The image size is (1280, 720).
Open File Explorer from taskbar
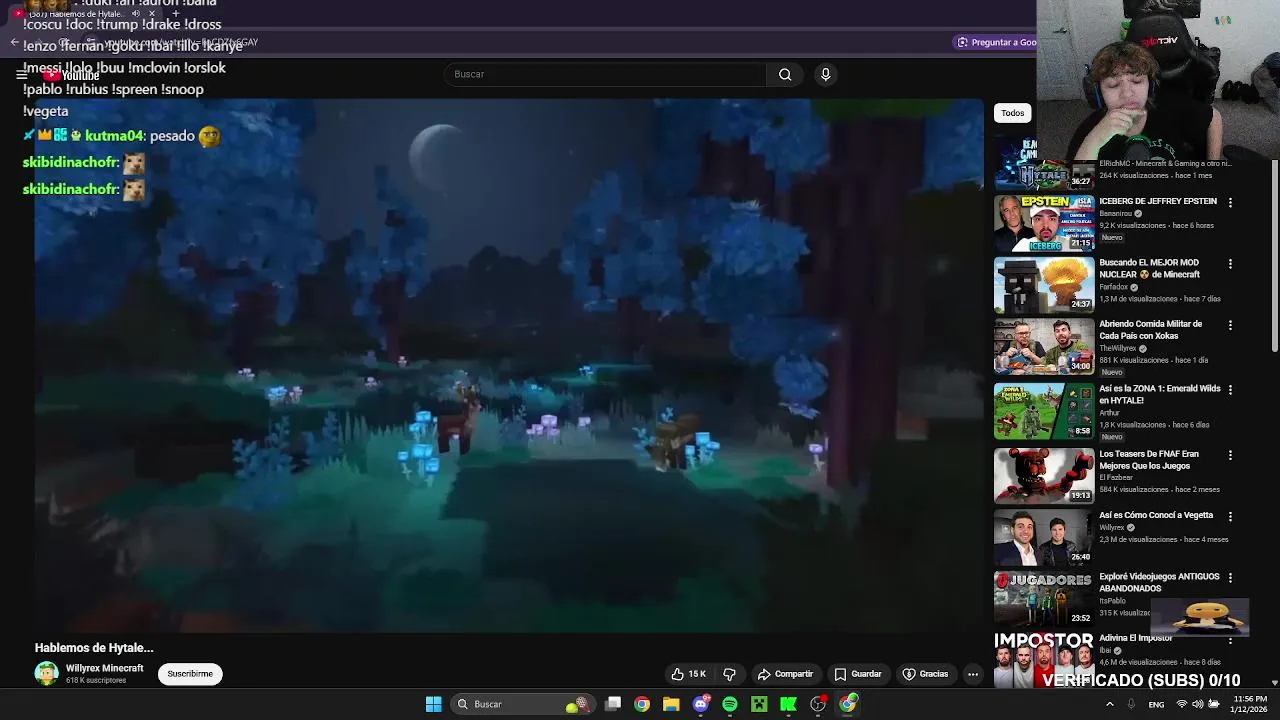tap(671, 704)
